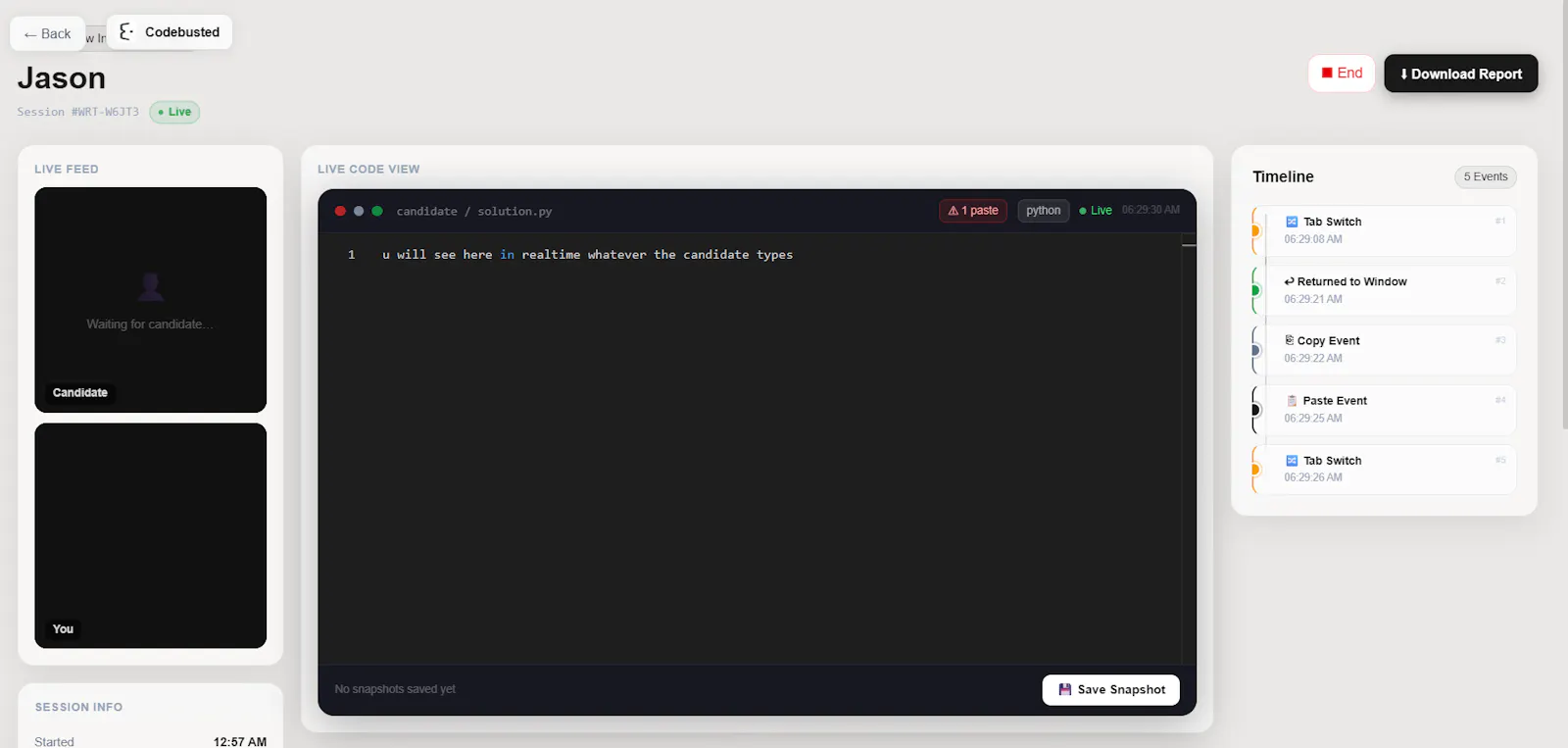Click the gray marker dot of Copy Event
This screenshot has width=1568, height=748.
(1254, 350)
